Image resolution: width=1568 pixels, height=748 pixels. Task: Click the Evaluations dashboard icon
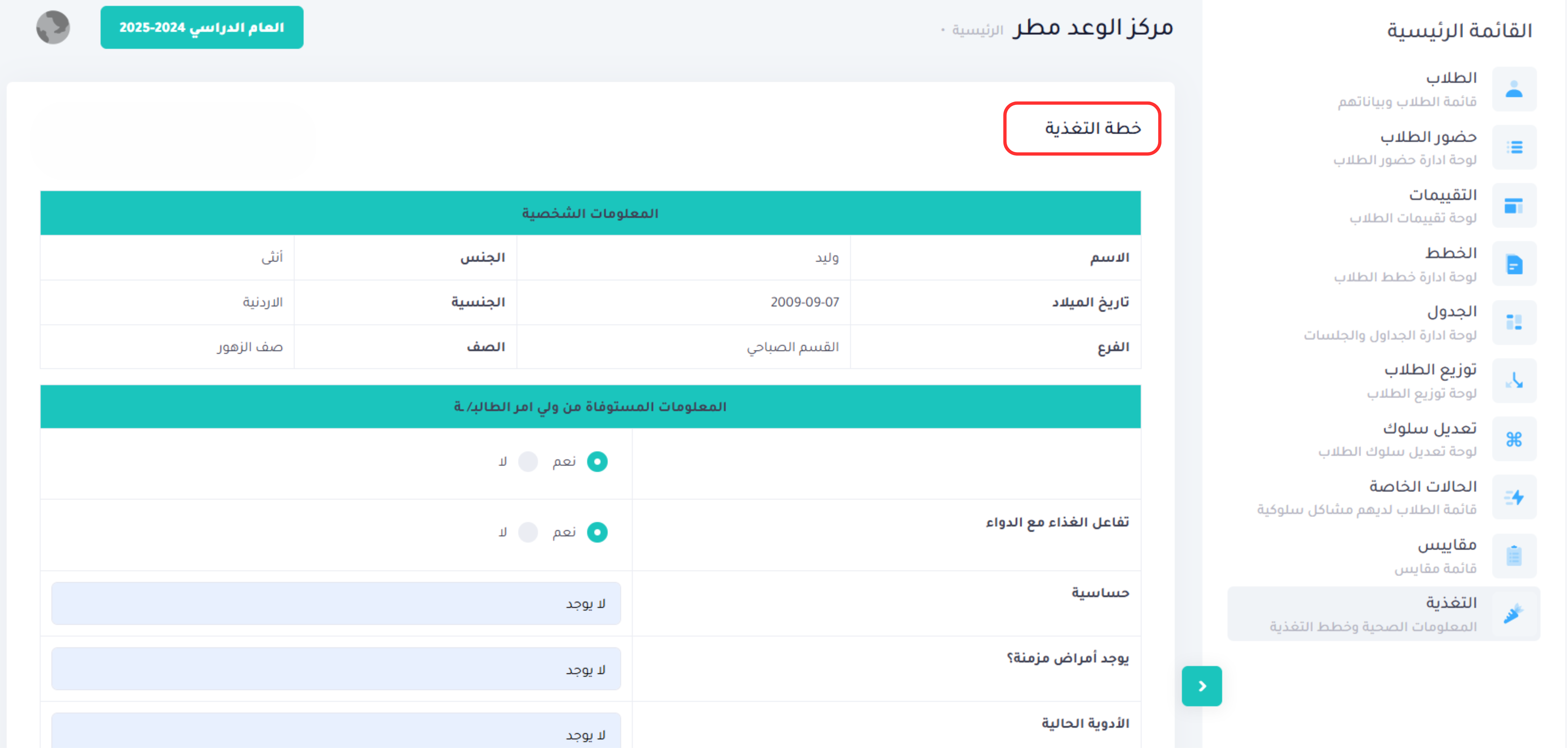tap(1514, 206)
